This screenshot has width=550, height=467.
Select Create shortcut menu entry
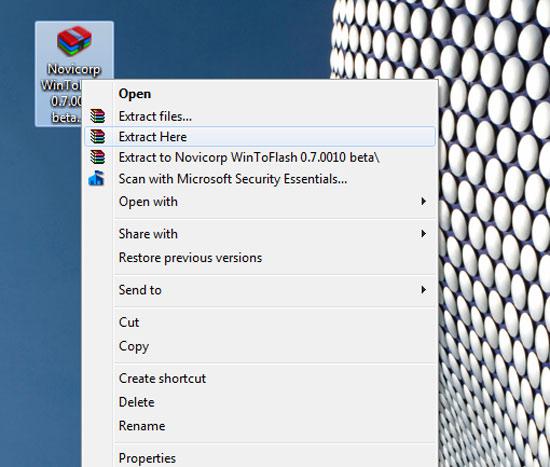pos(260,378)
